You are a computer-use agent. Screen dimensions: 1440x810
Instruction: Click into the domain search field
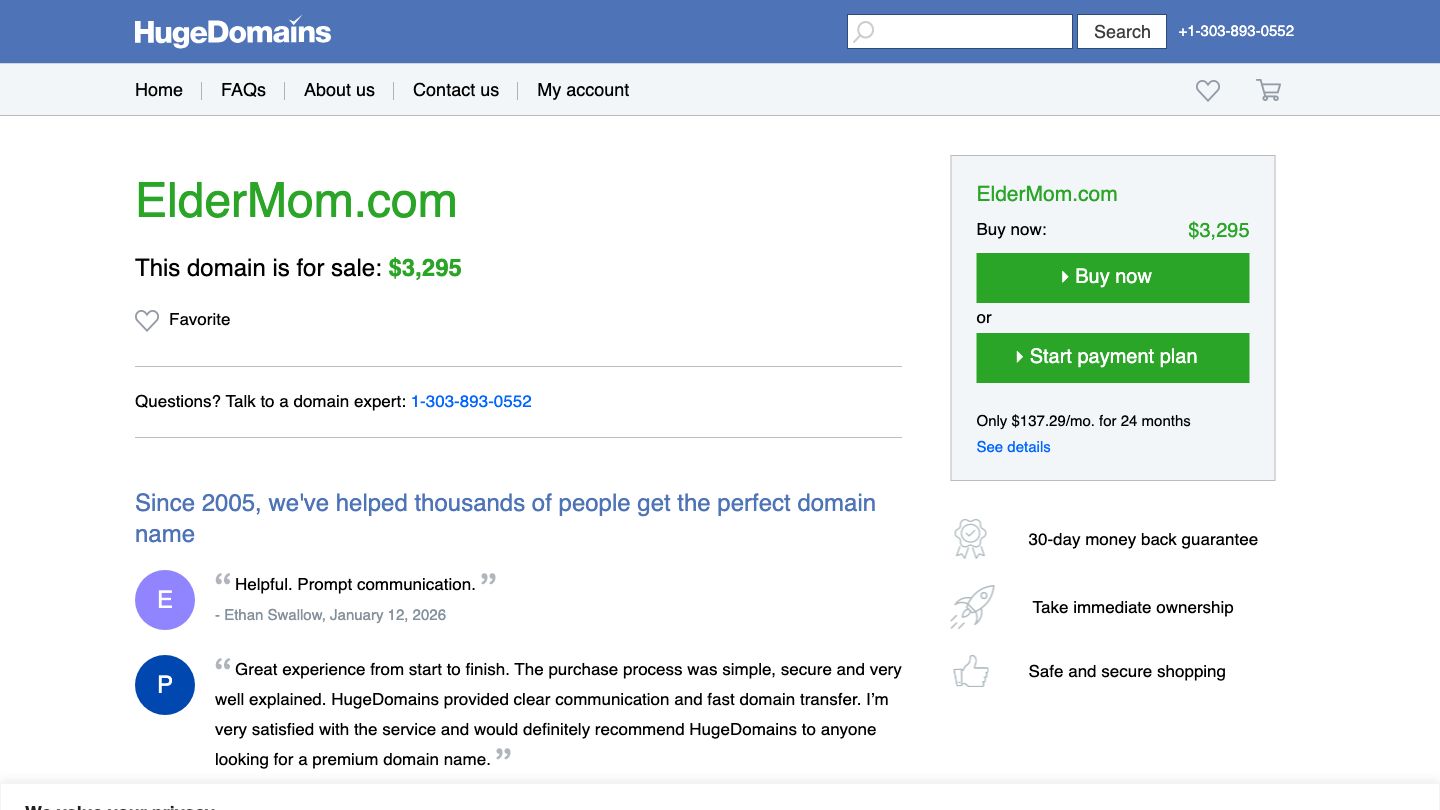(x=972, y=32)
